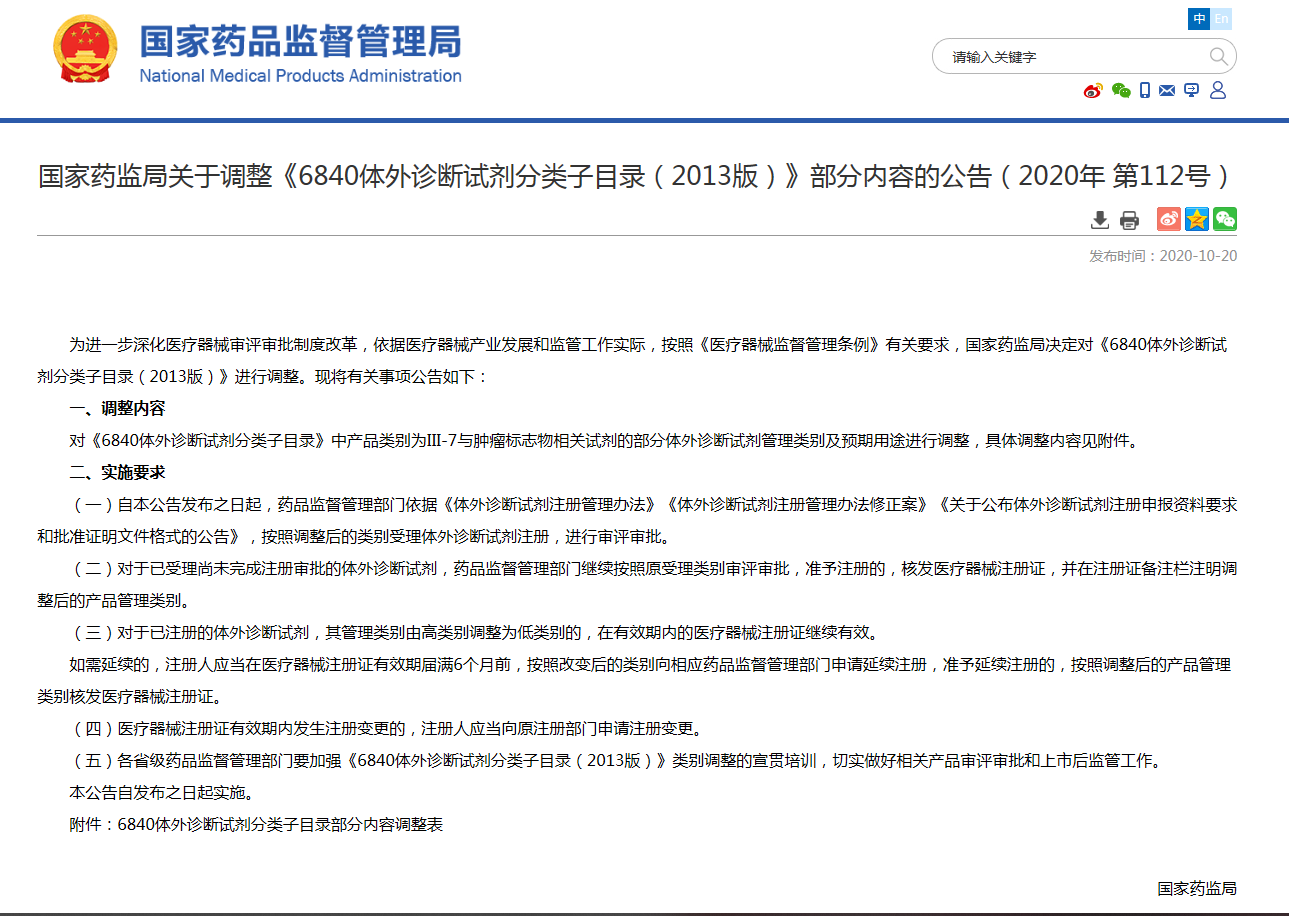
Task: Switch language to En
Action: tap(1221, 19)
